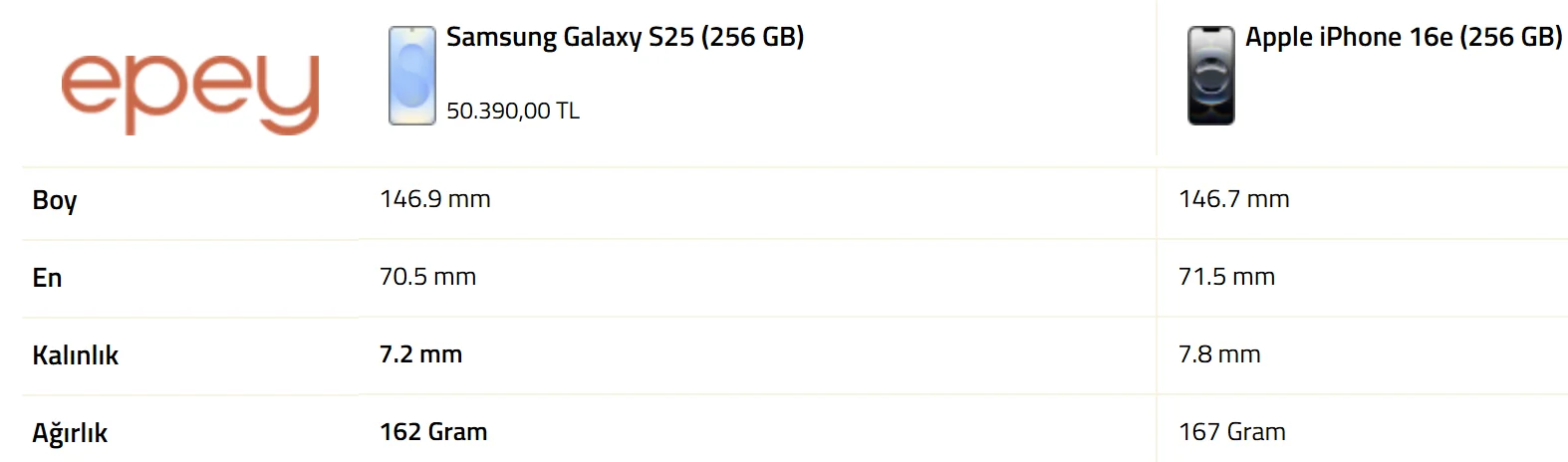This screenshot has height=462, width=1568.
Task: Click the 50.390,00 TL price
Action: (x=512, y=111)
